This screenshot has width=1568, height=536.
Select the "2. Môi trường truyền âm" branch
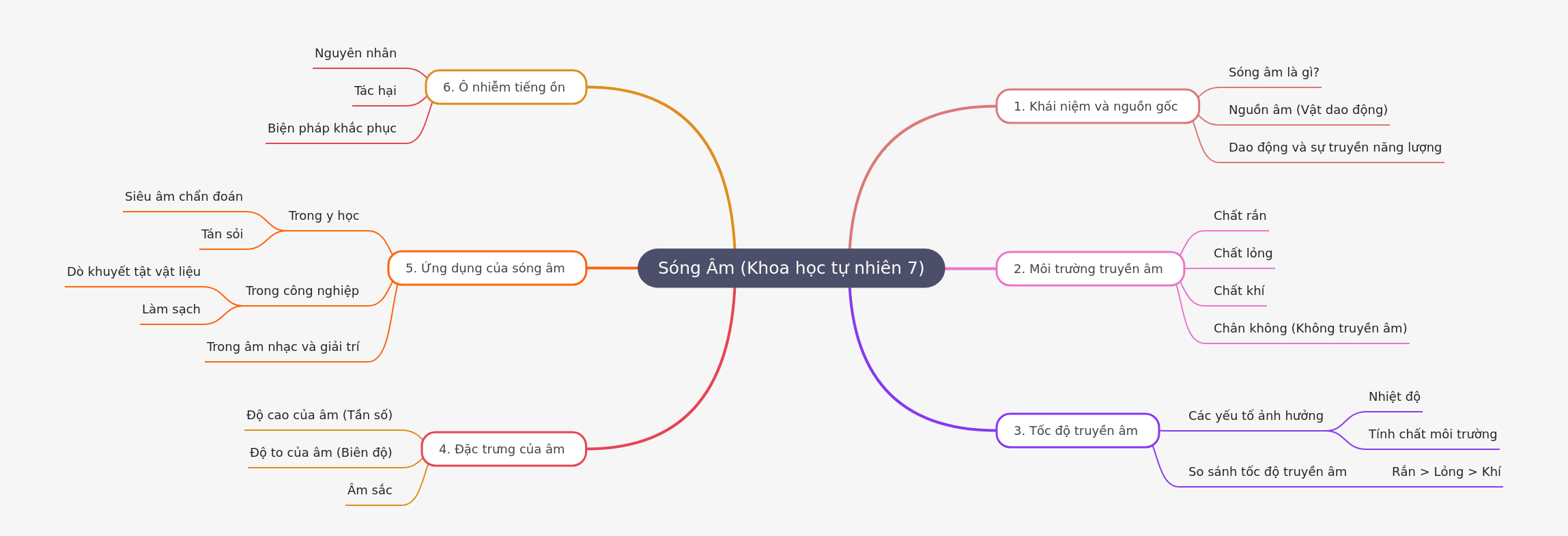[1089, 269]
